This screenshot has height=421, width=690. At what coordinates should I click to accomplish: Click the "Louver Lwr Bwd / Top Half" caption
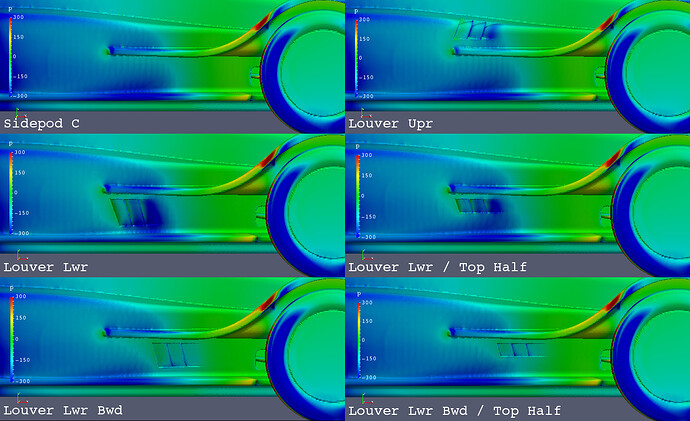pyautogui.click(x=455, y=411)
